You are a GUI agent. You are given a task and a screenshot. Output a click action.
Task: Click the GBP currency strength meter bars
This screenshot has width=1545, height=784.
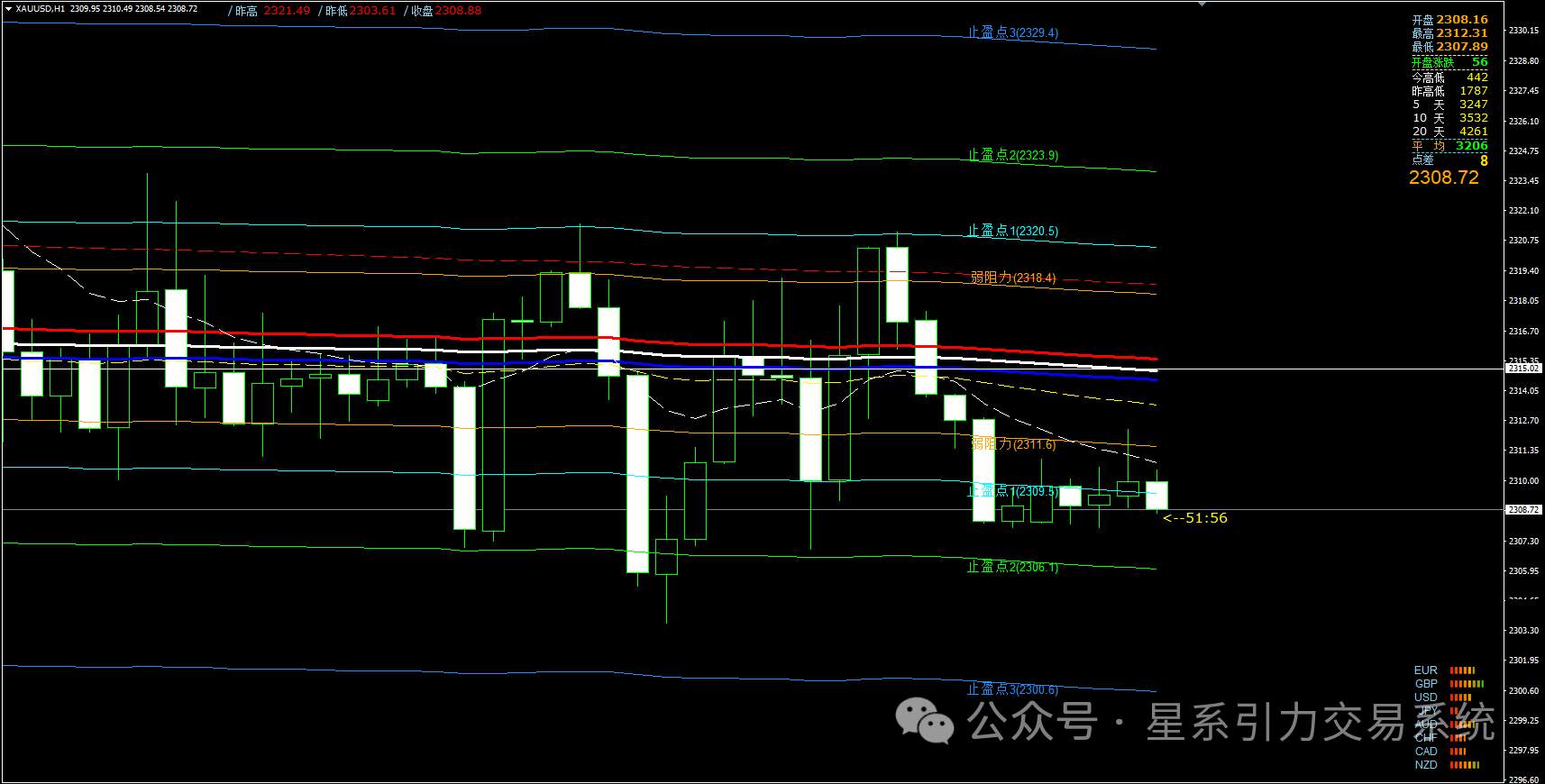click(x=1467, y=684)
